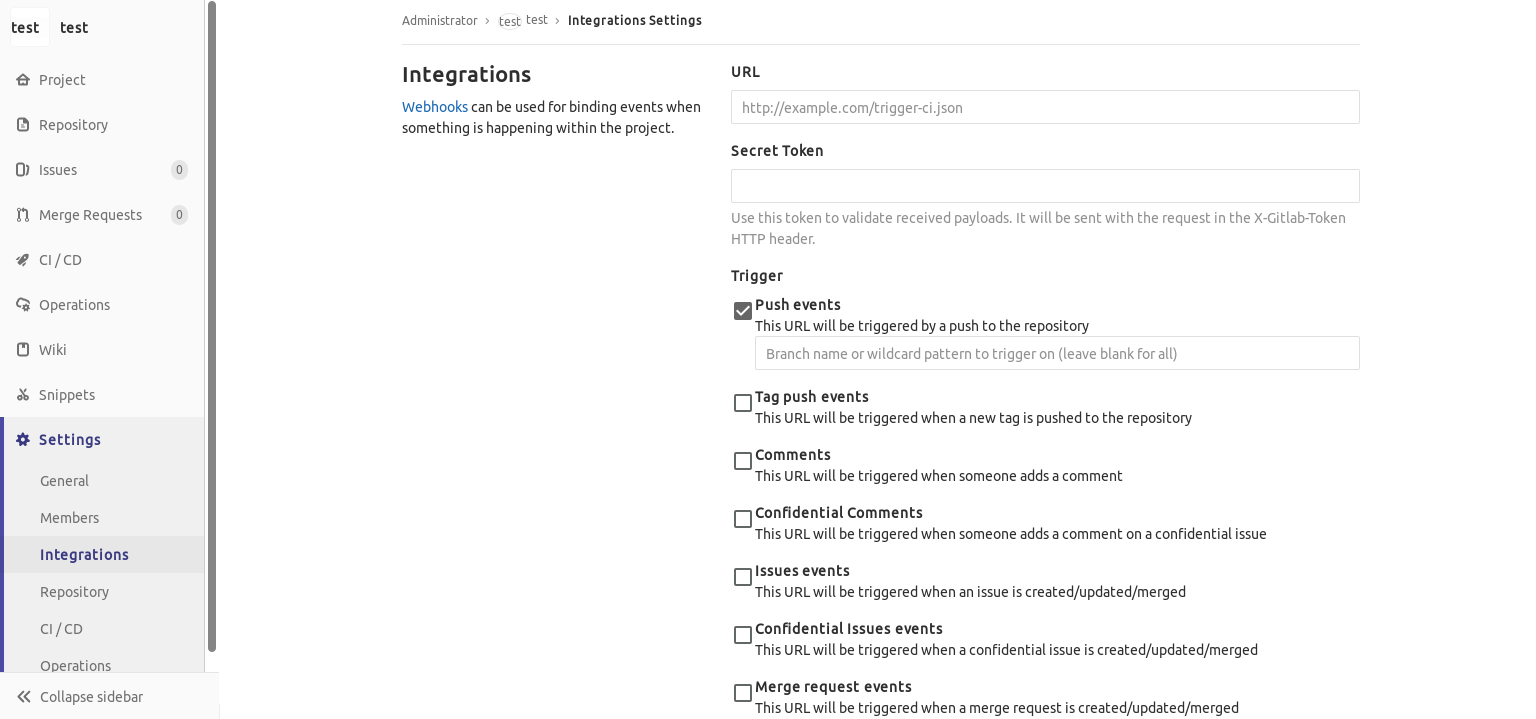The width and height of the screenshot is (1536, 719).
Task: Open Merge Requests in the sidebar
Action: [102, 215]
